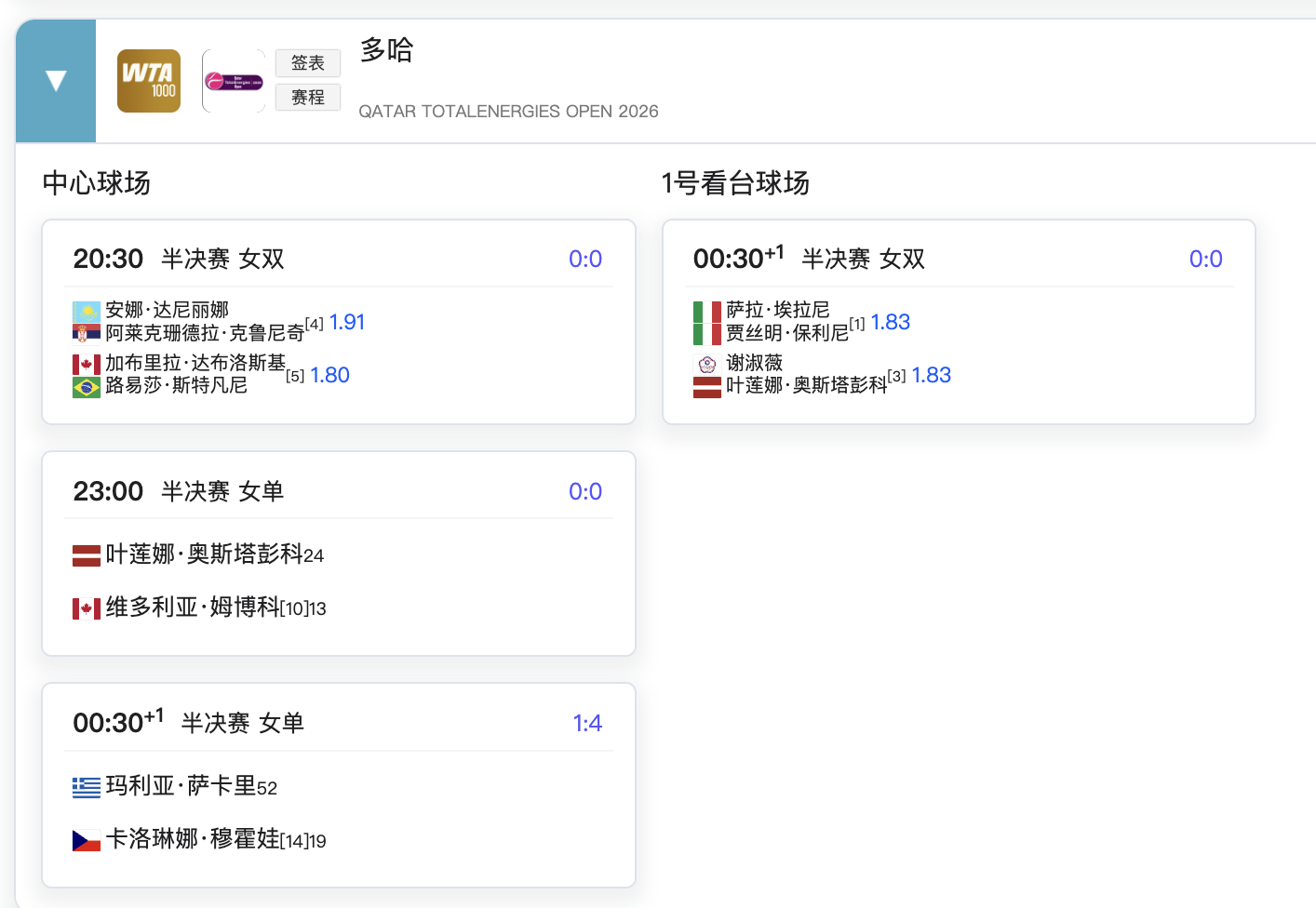1316x908 pixels.
Task: Click the 1:4 score of Sakkari match
Action: point(588,722)
